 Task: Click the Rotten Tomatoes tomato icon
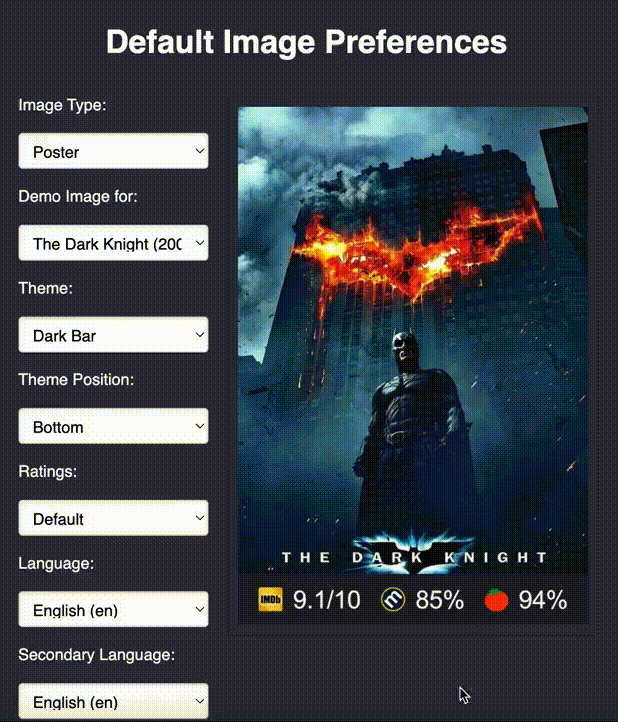496,600
